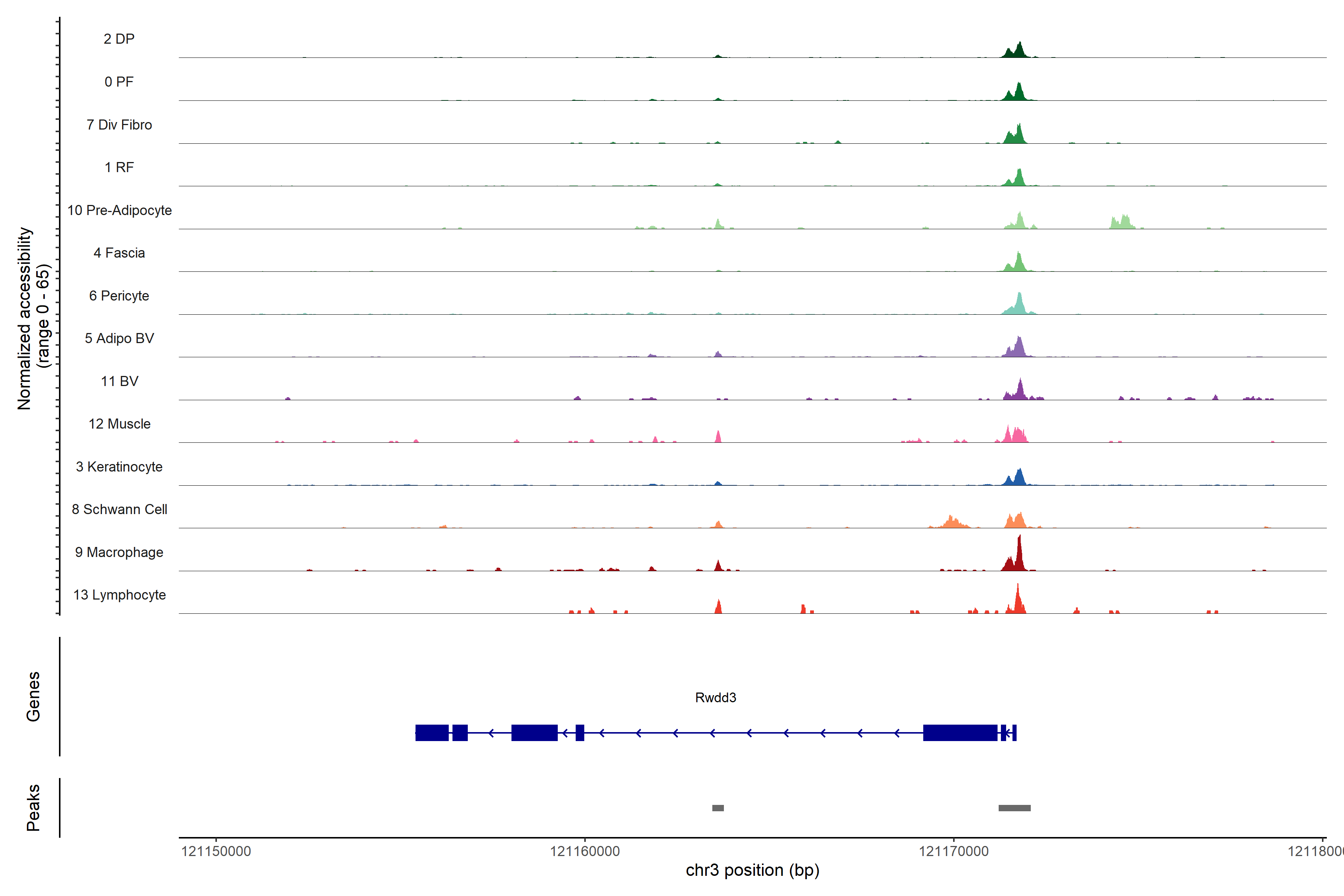Click the small gray peak bar
Viewport: 1344px width, 896px height.
click(x=718, y=808)
